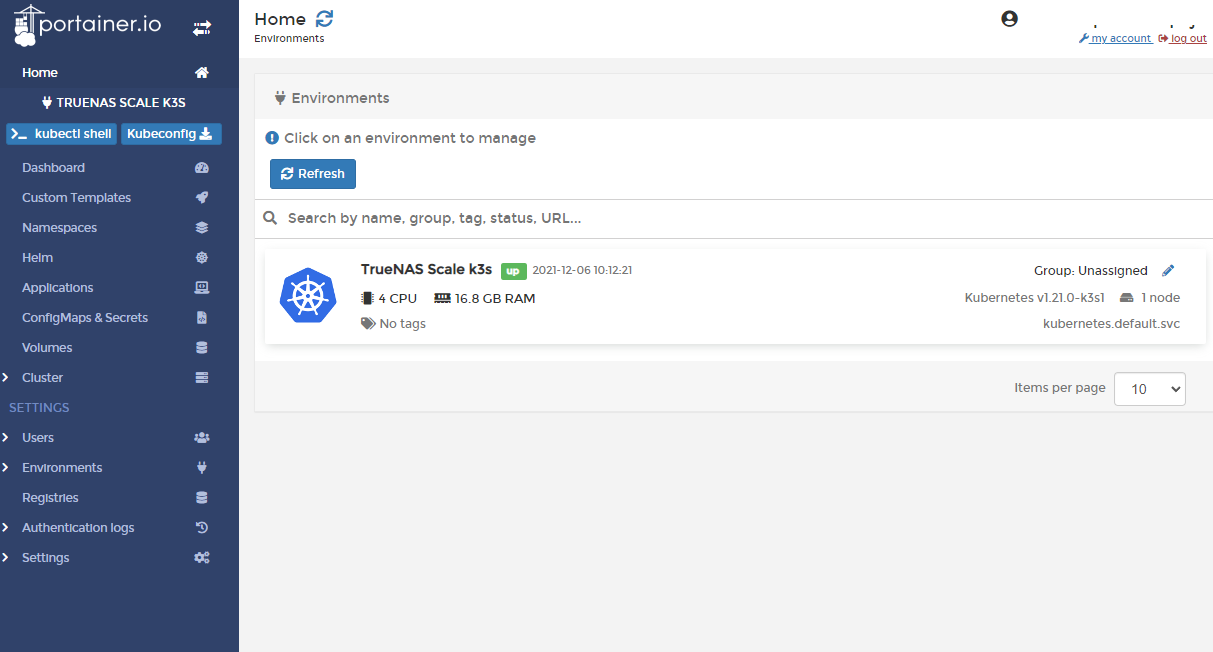The image size is (1213, 652).
Task: Click the Namespaces layers icon
Action: [x=202, y=228]
